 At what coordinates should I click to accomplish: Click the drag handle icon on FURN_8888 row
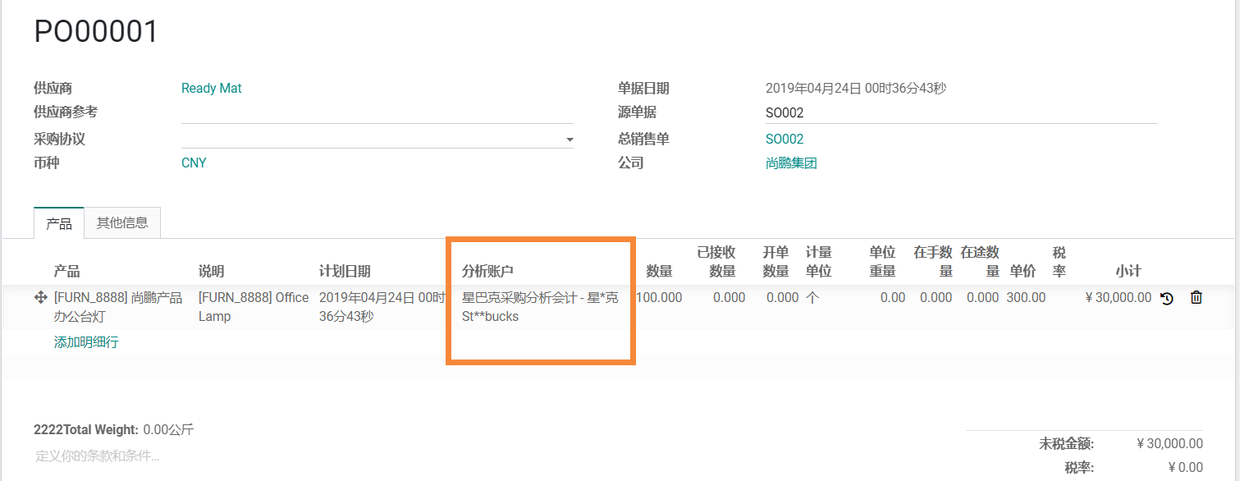pos(41,298)
